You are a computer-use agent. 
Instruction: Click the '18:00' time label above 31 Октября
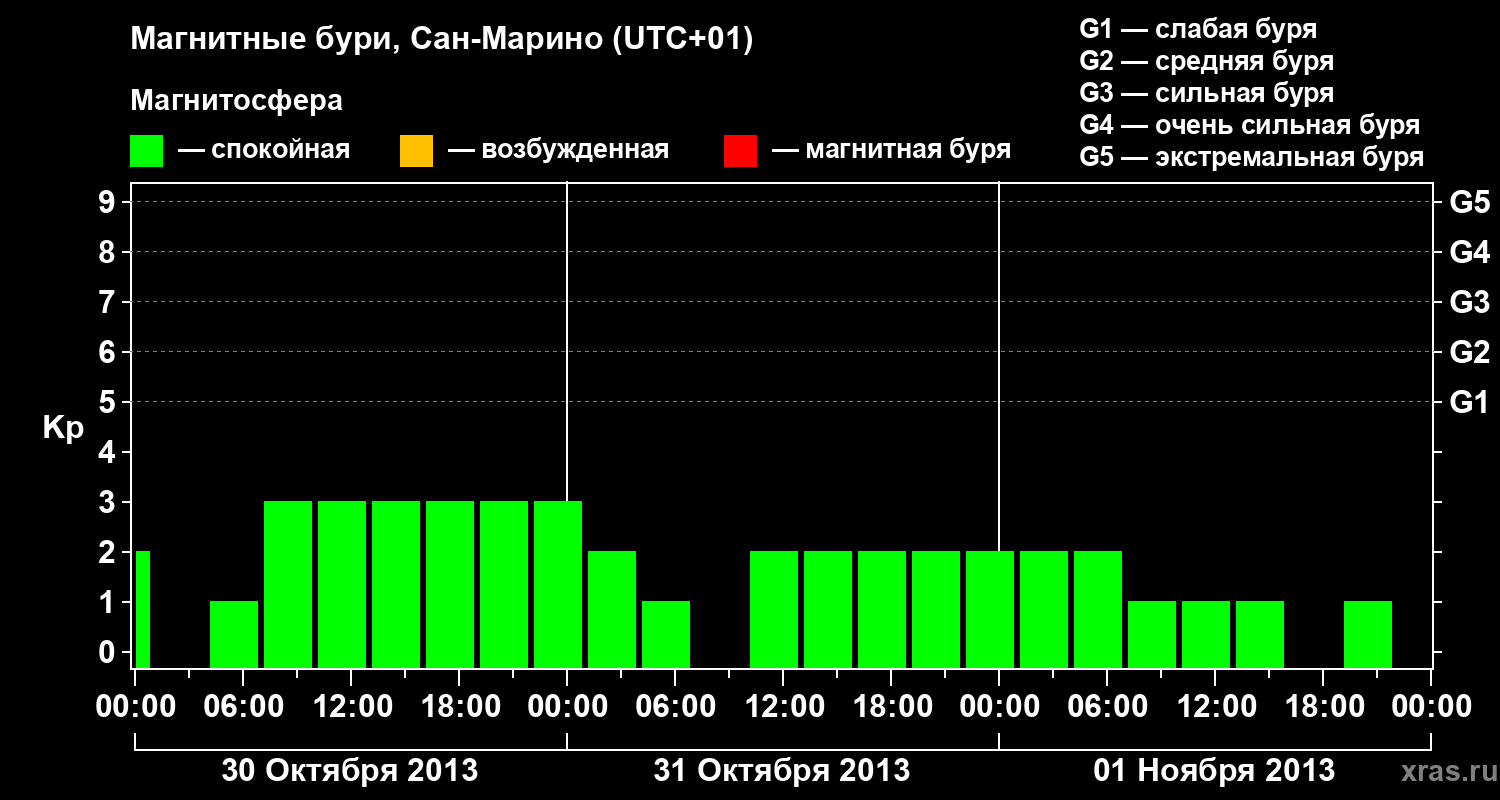click(891, 706)
